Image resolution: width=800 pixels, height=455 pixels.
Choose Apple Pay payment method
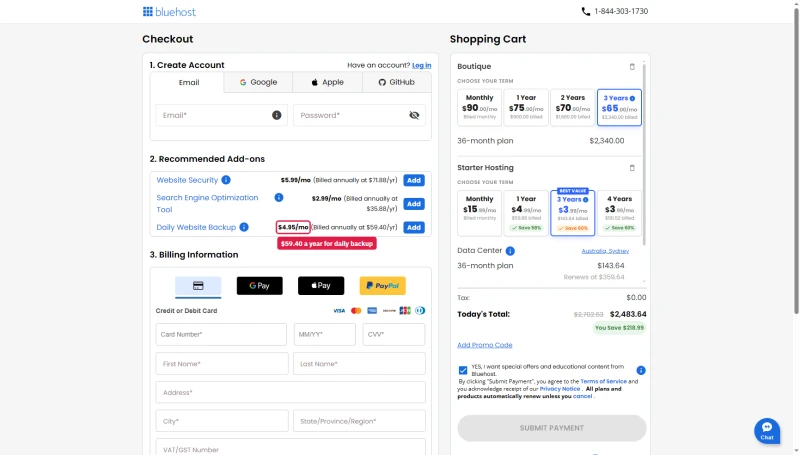[321, 286]
